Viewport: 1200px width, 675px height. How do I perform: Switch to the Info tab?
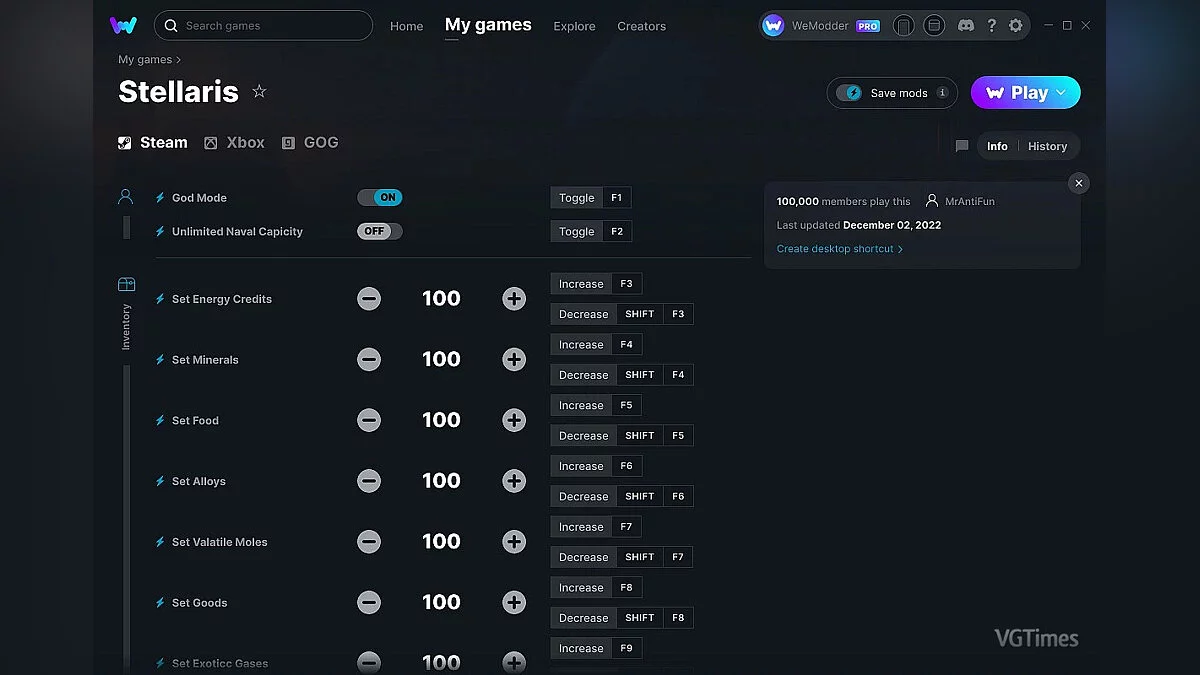click(x=997, y=146)
